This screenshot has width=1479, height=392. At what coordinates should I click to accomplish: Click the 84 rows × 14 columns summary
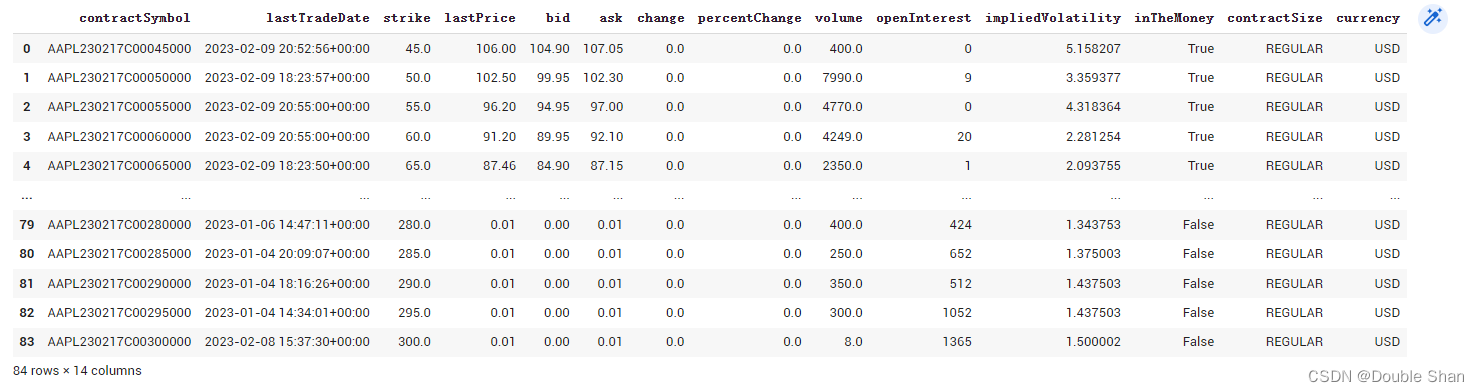click(77, 371)
